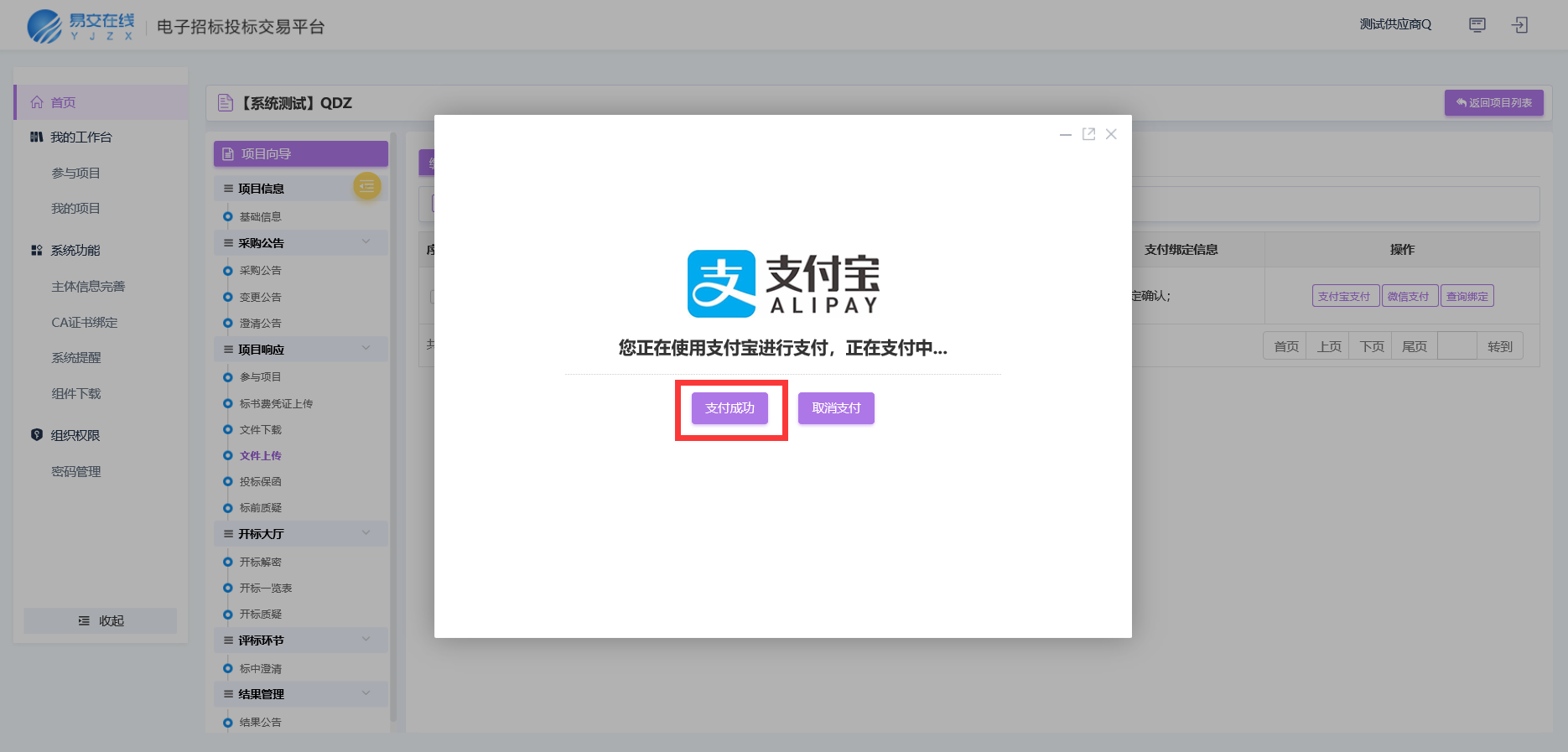Viewport: 1568px width, 752px height.
Task: Select 开标一览表 step
Action: [x=266, y=588]
